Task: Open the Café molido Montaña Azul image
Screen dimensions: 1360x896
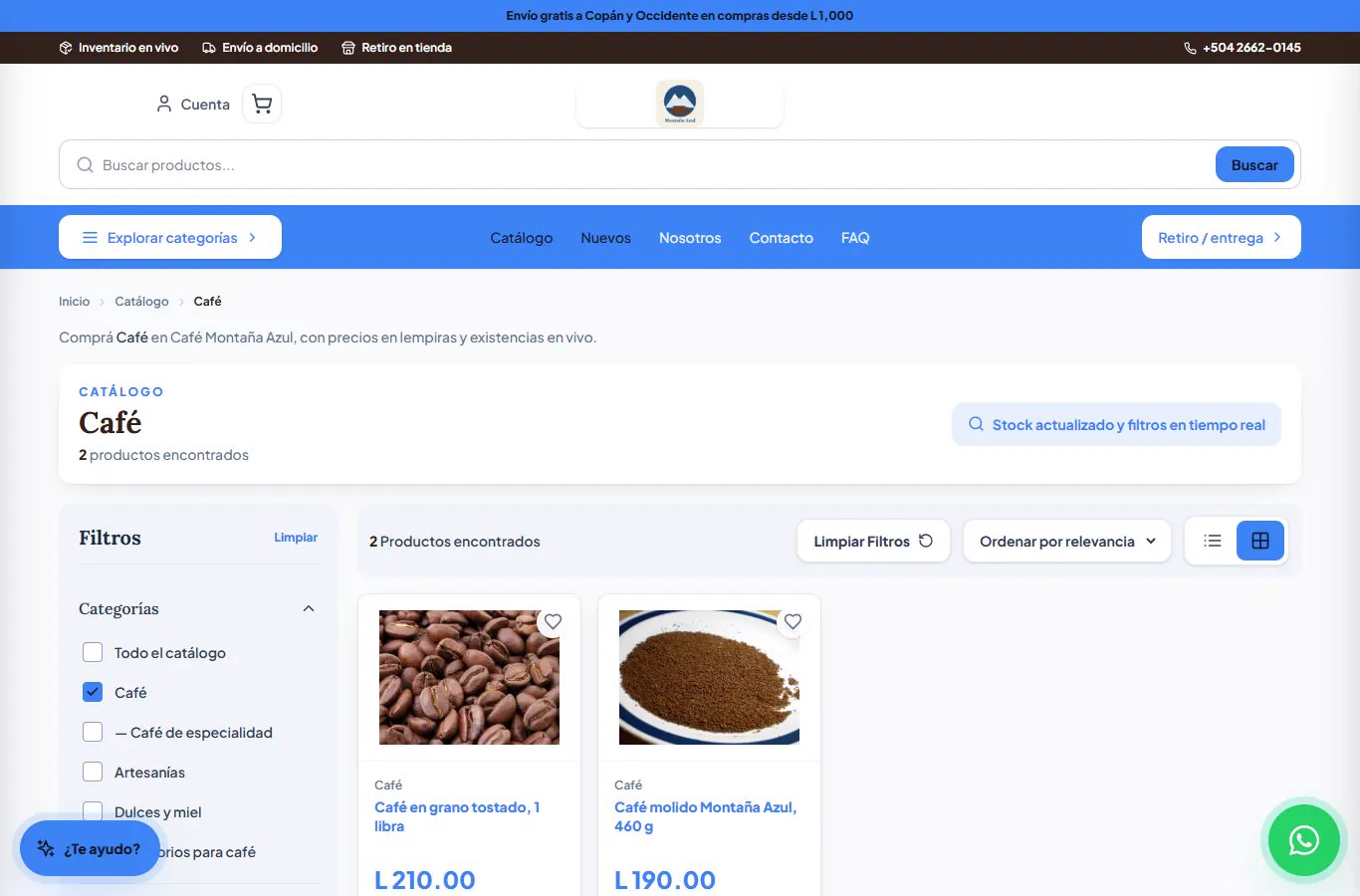Action: pos(709,677)
